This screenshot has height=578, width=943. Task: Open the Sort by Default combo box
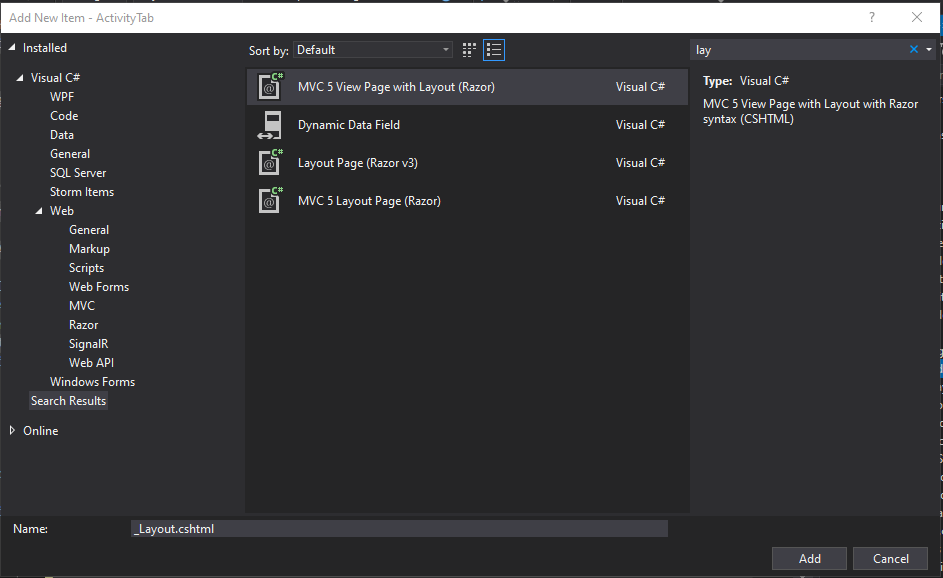pos(373,50)
